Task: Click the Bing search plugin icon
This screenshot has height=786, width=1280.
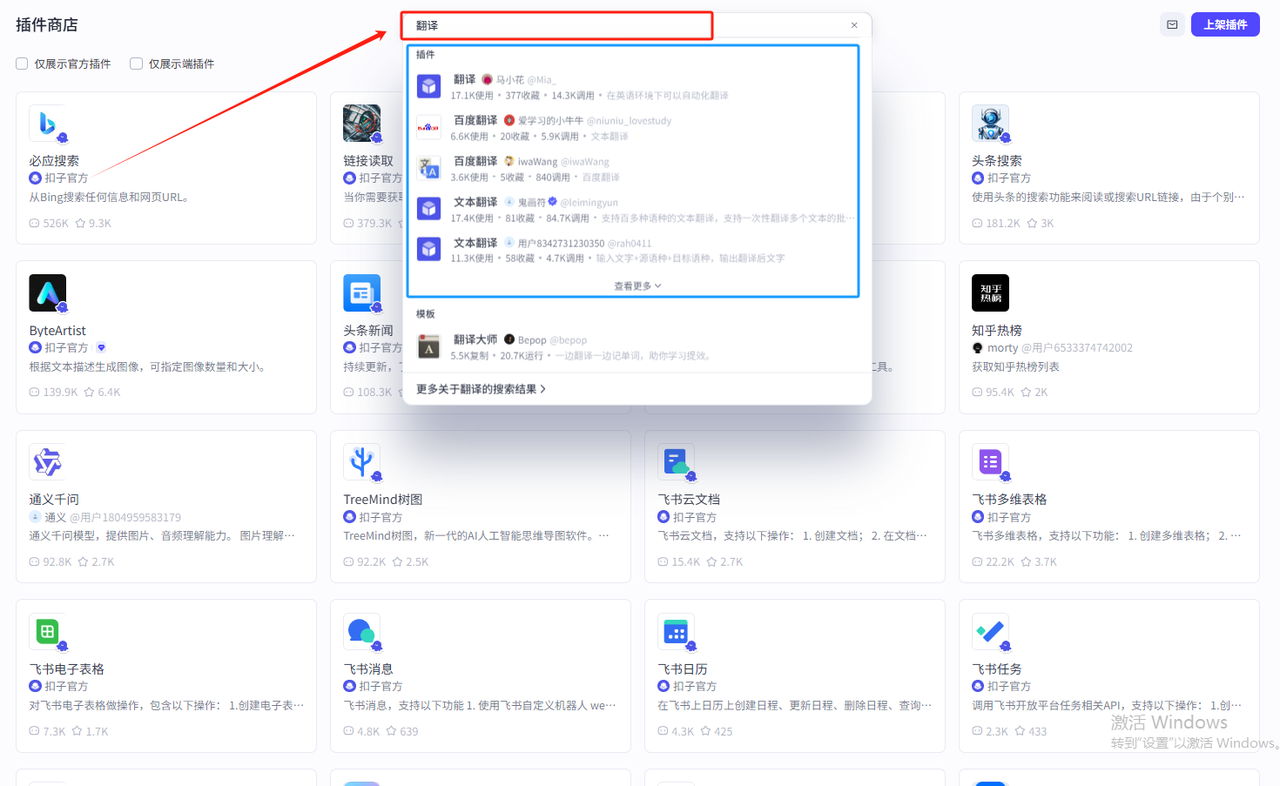Action: 47,123
